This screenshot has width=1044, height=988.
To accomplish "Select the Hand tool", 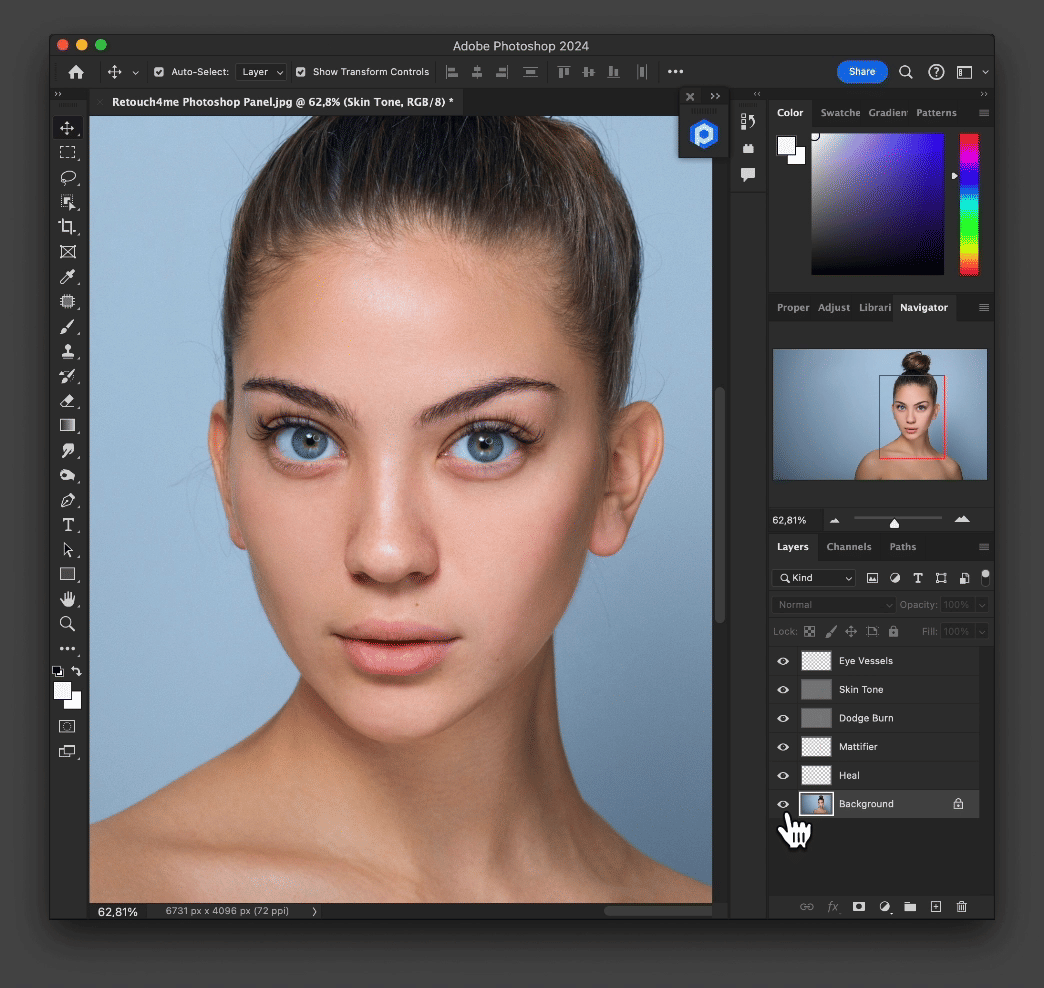I will pos(68,599).
